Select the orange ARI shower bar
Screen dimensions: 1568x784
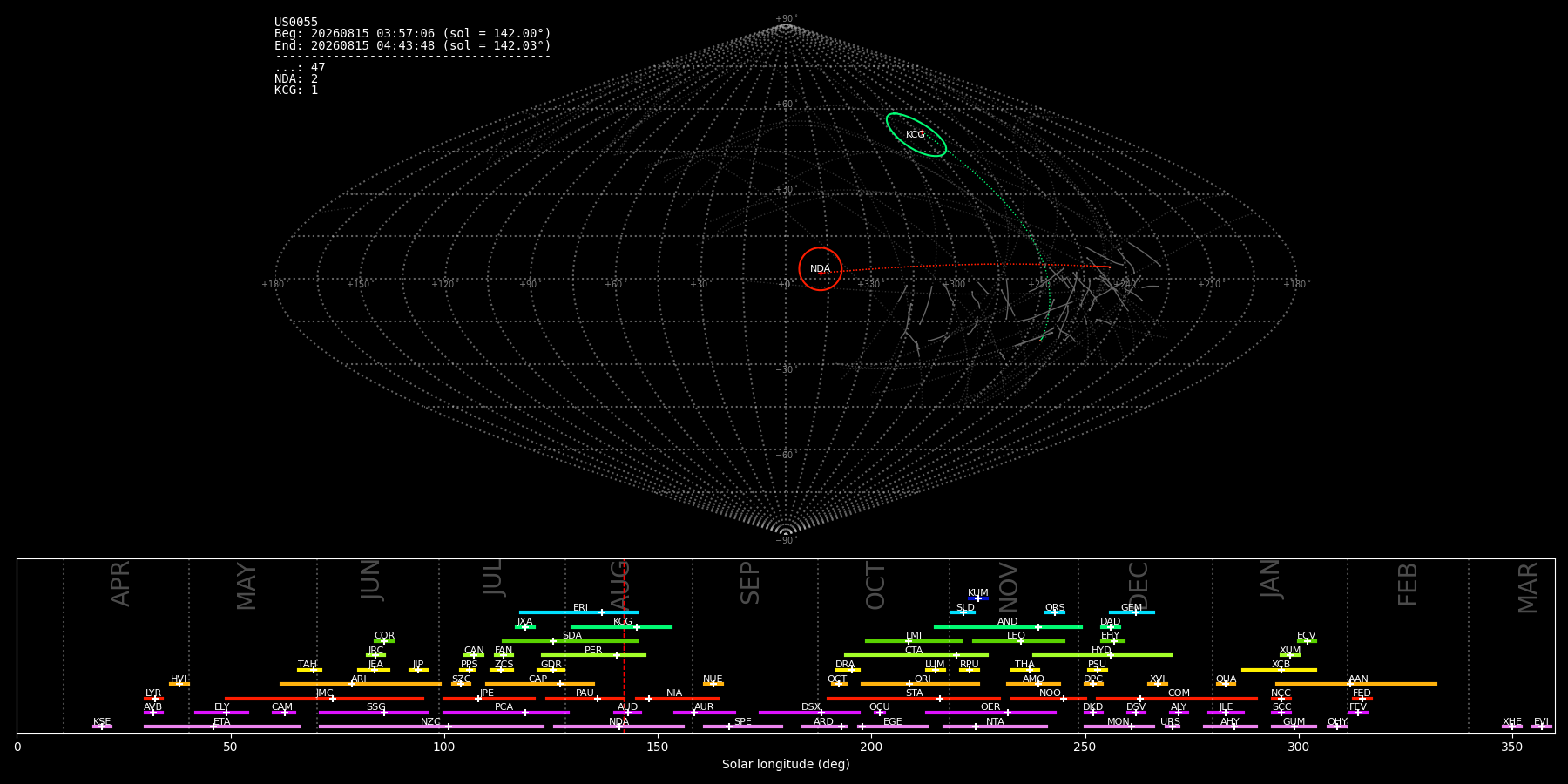coord(361,684)
